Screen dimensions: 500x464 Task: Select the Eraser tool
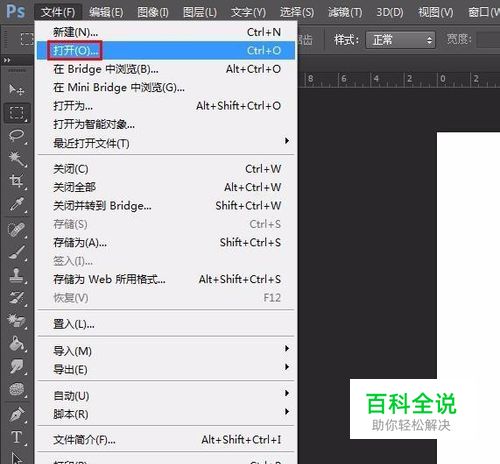[x=16, y=320]
